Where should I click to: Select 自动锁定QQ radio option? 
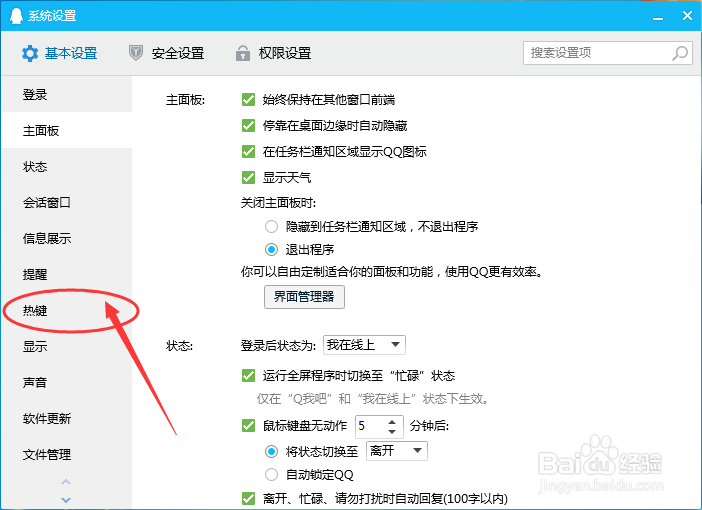[x=271, y=474]
